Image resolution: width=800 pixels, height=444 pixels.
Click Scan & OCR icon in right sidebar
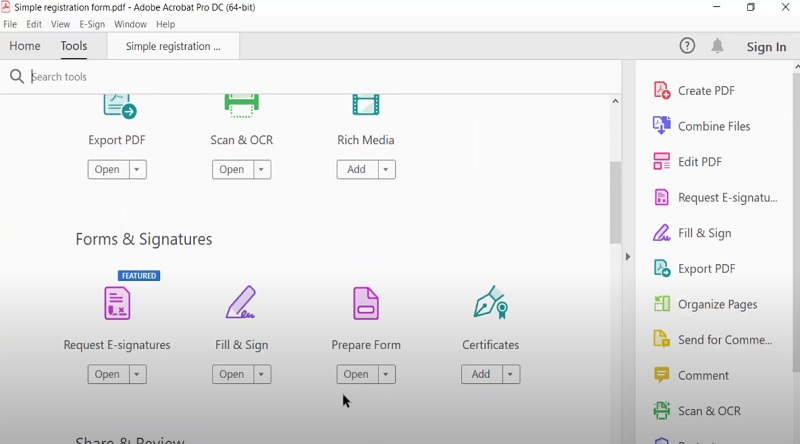click(662, 410)
